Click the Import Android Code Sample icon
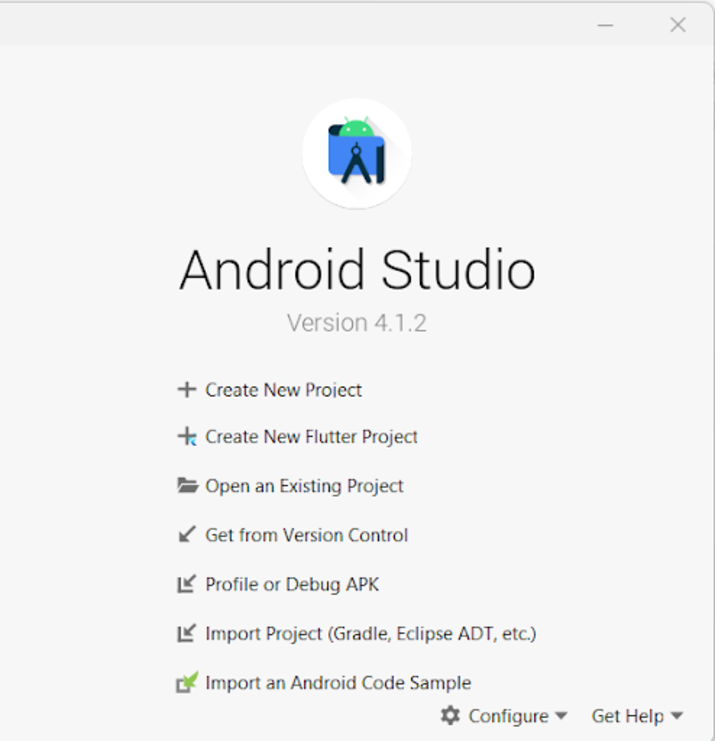Viewport: 715px width, 741px height. coord(187,682)
